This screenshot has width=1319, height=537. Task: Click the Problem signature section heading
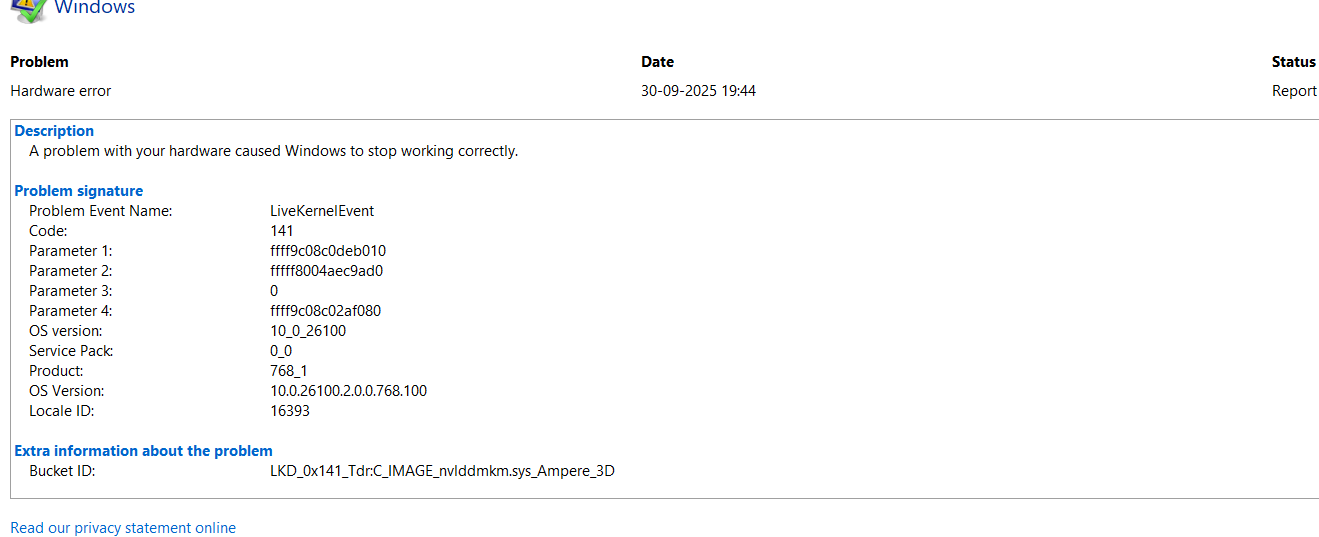pos(78,191)
